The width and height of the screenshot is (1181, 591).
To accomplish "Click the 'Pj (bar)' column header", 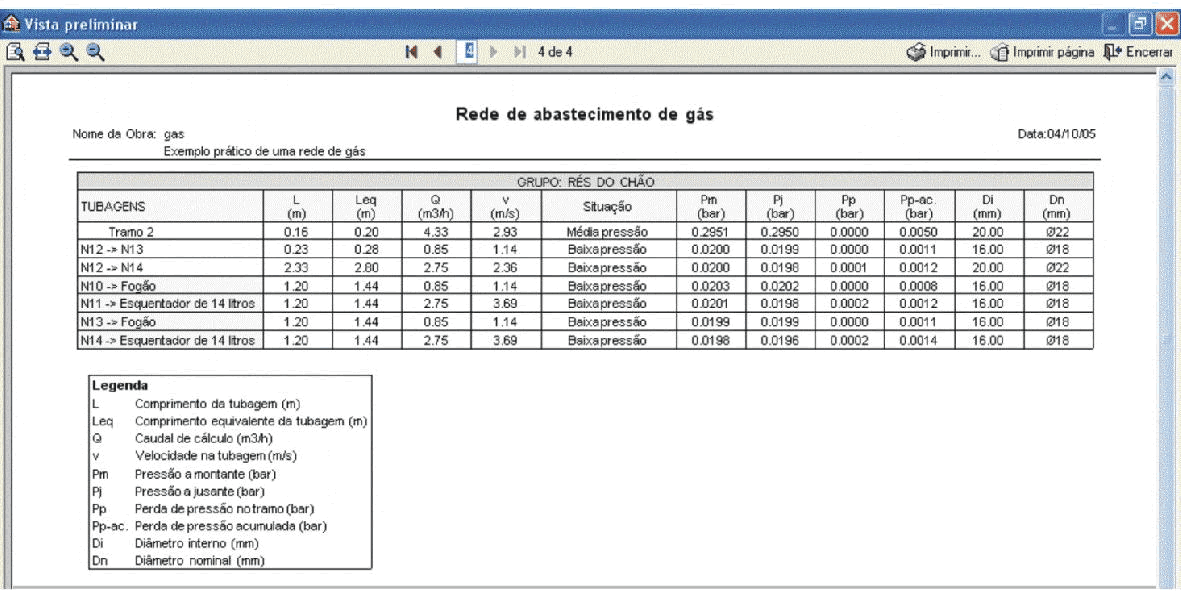I will pos(779,206).
